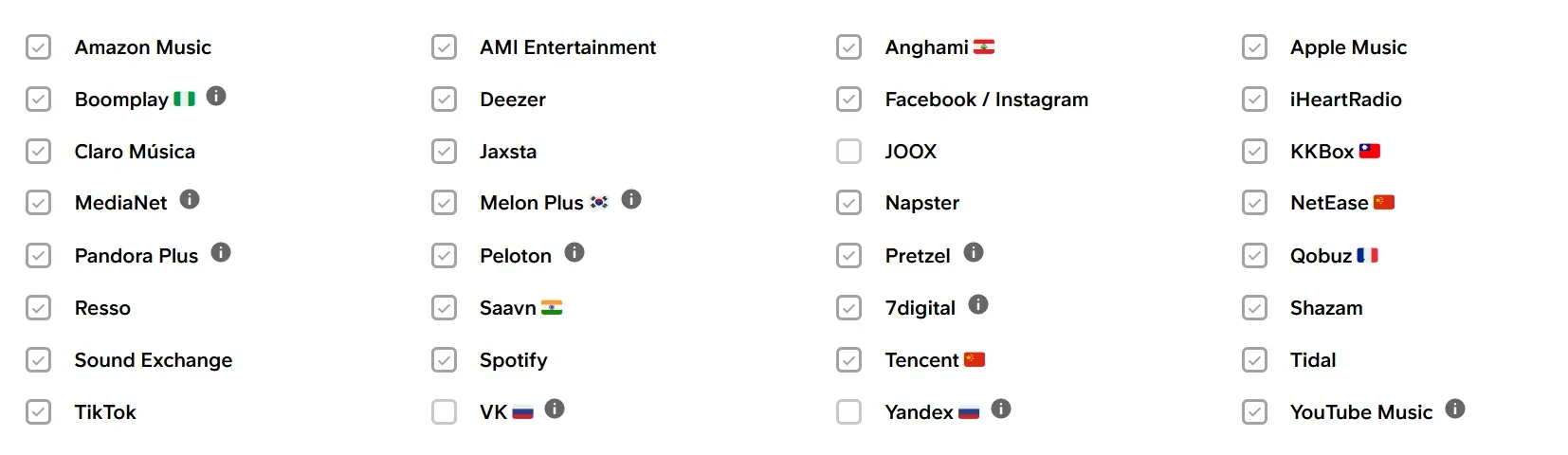
Task: Open the info icon beside Yandex
Action: [x=1001, y=409]
